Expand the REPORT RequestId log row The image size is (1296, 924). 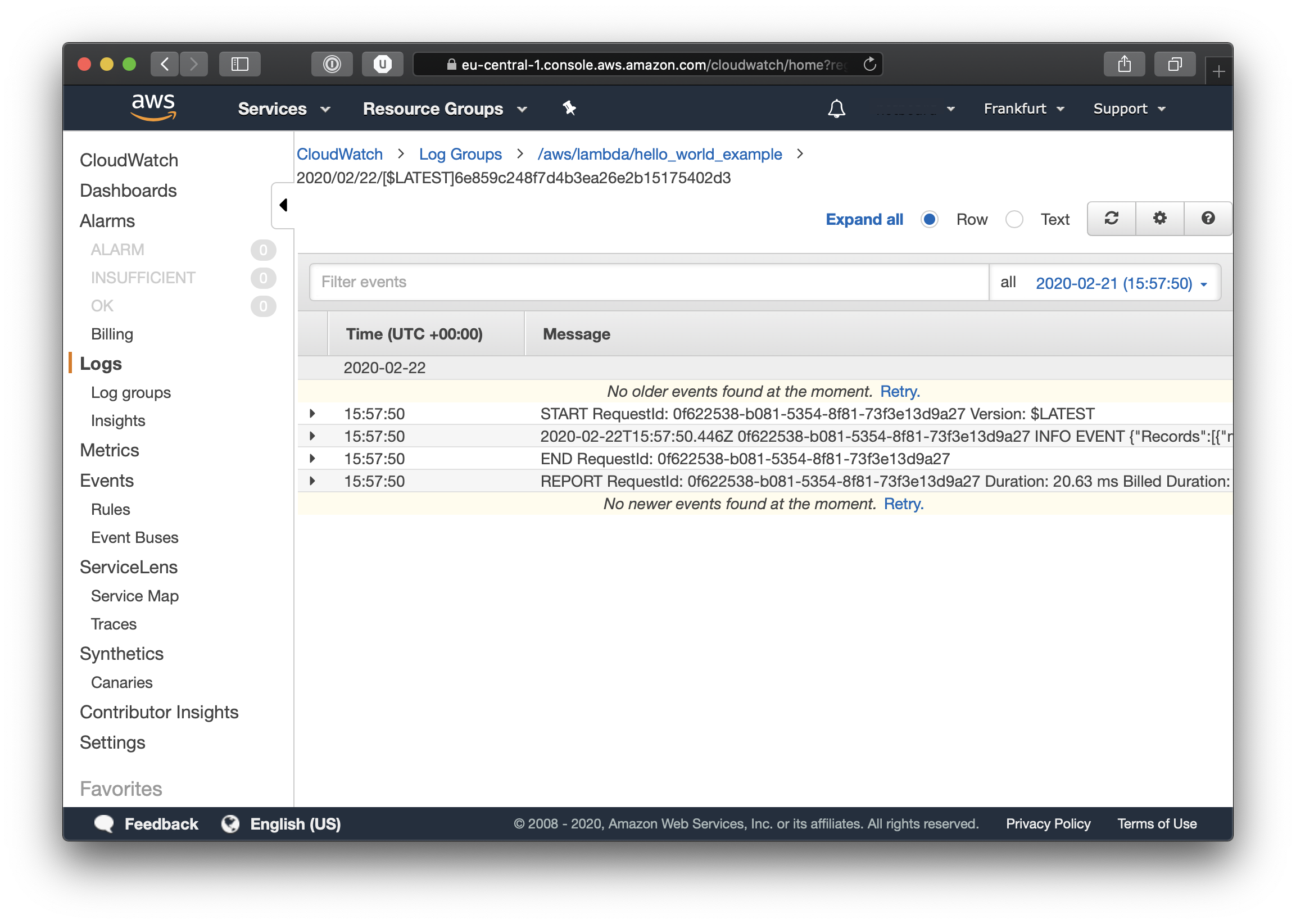[312, 481]
